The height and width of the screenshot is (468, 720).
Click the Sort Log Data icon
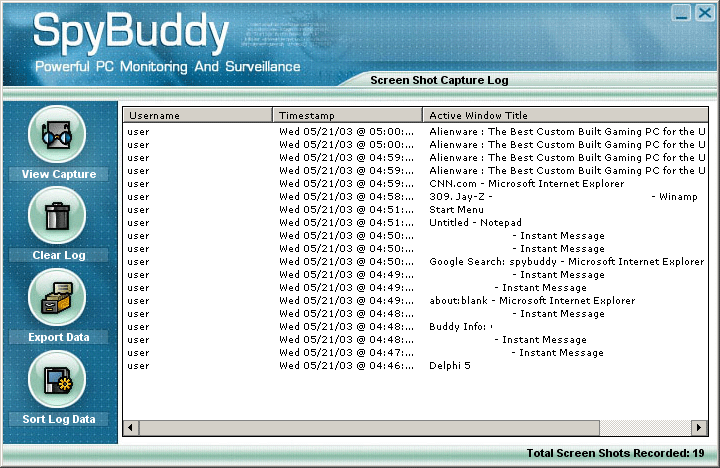click(58, 380)
